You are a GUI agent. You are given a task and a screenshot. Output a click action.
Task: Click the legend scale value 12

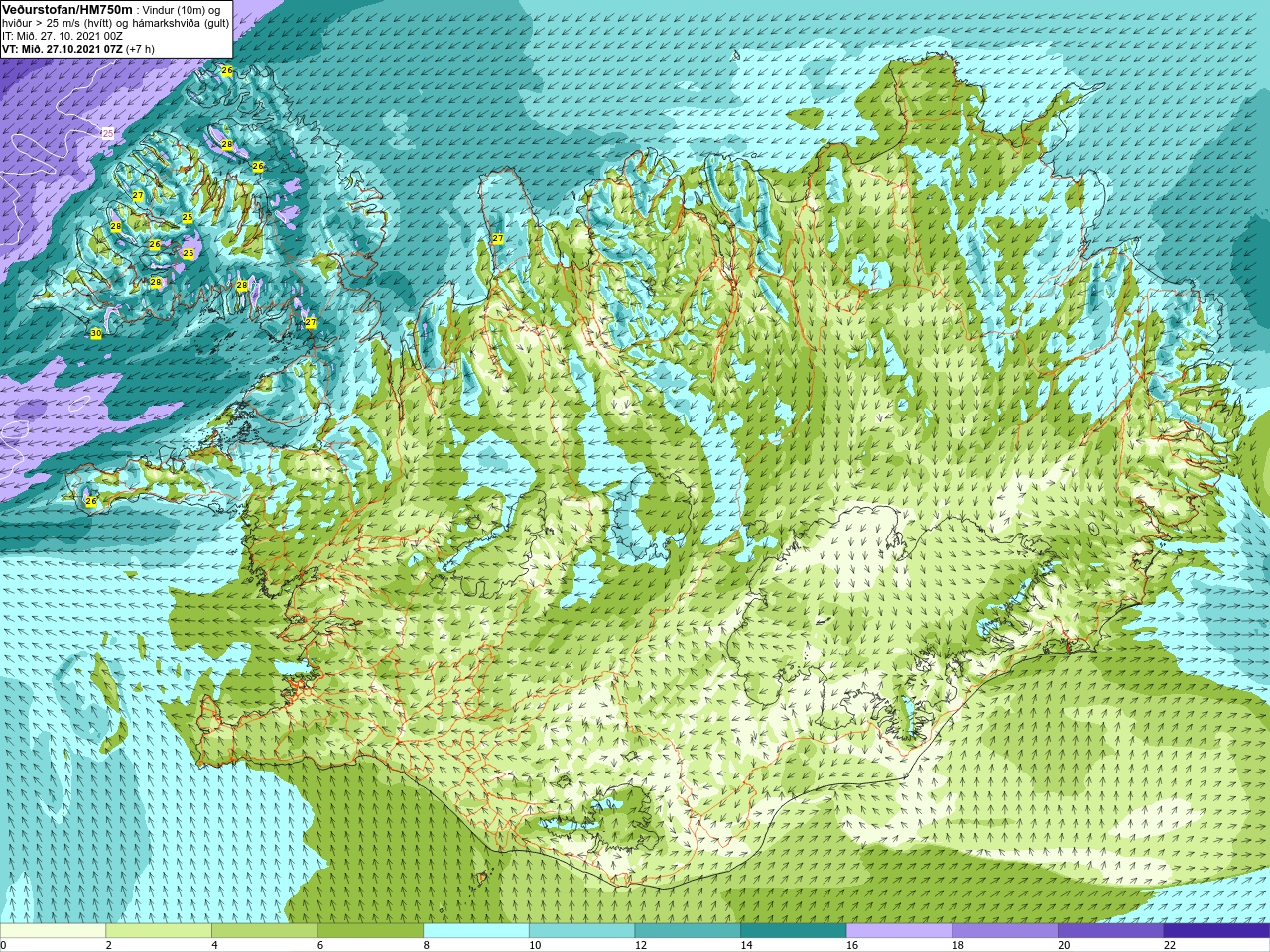click(x=641, y=945)
